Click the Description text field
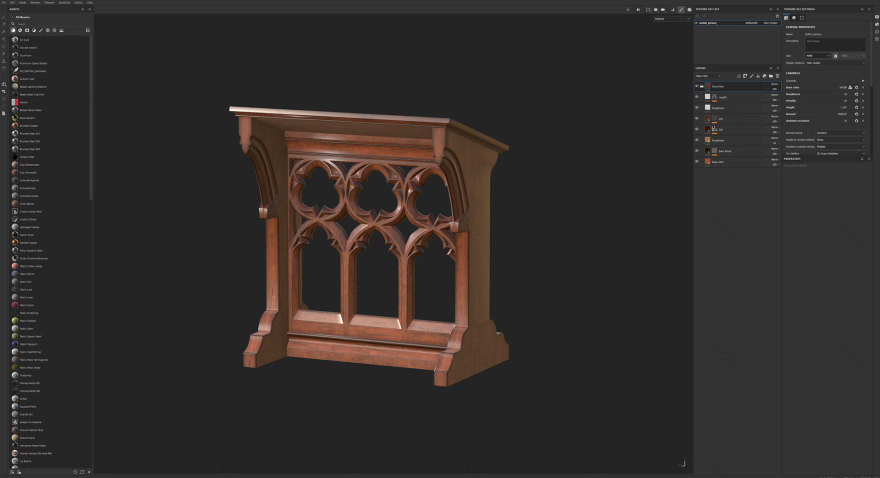Image resolution: width=880 pixels, height=478 pixels. [x=835, y=41]
